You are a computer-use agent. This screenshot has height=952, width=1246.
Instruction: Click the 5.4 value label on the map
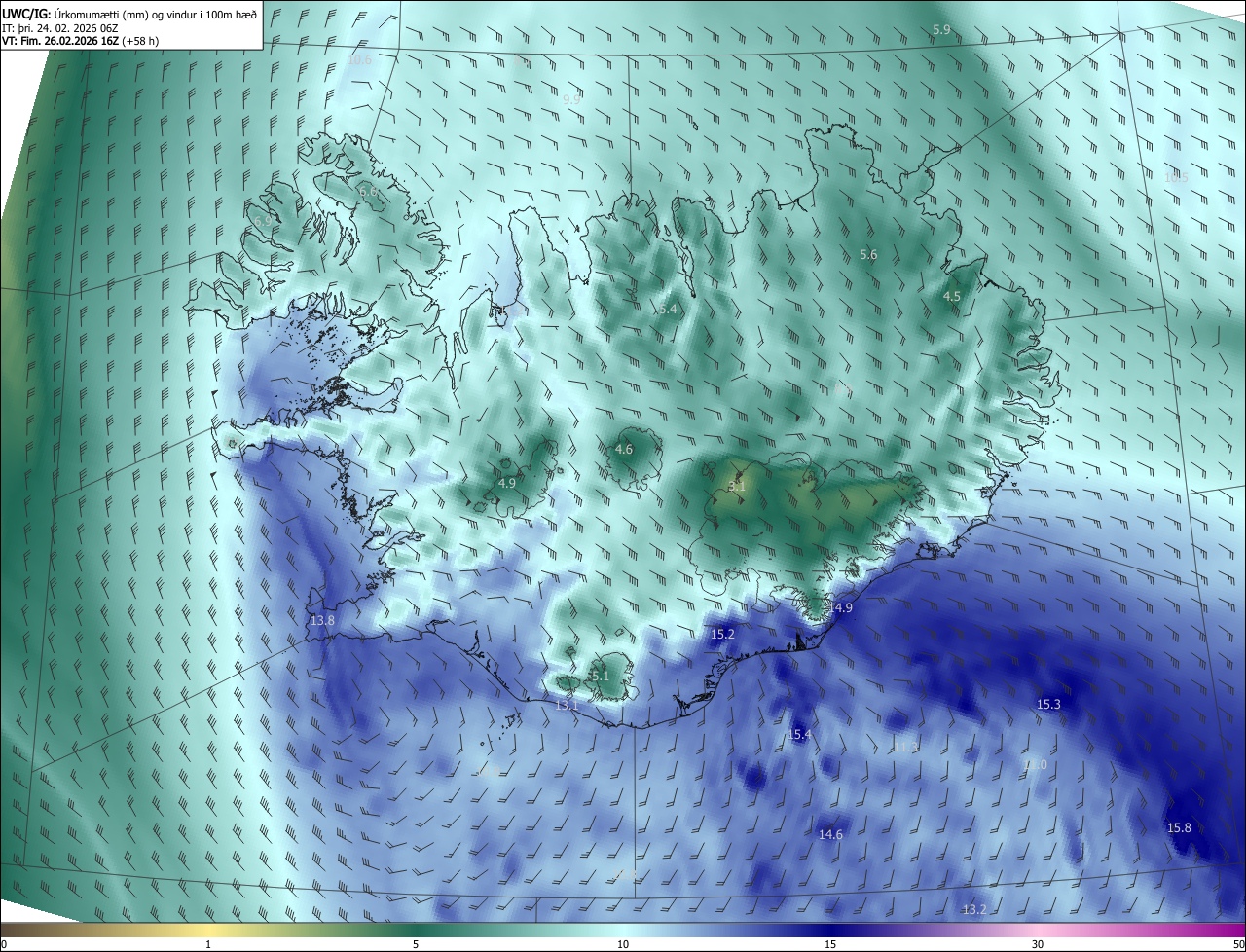point(668,310)
